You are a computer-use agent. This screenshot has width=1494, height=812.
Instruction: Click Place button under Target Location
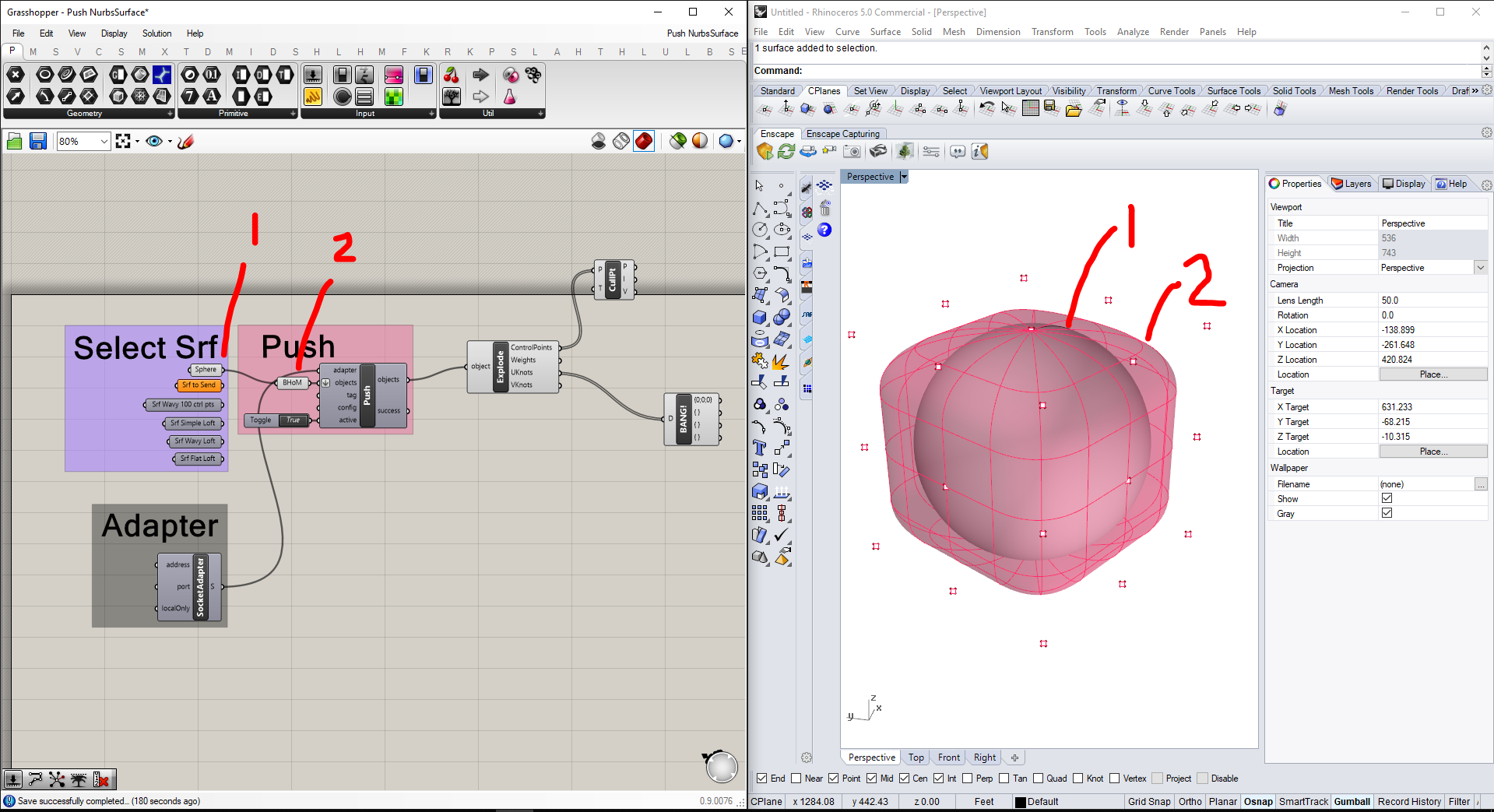[x=1433, y=452]
